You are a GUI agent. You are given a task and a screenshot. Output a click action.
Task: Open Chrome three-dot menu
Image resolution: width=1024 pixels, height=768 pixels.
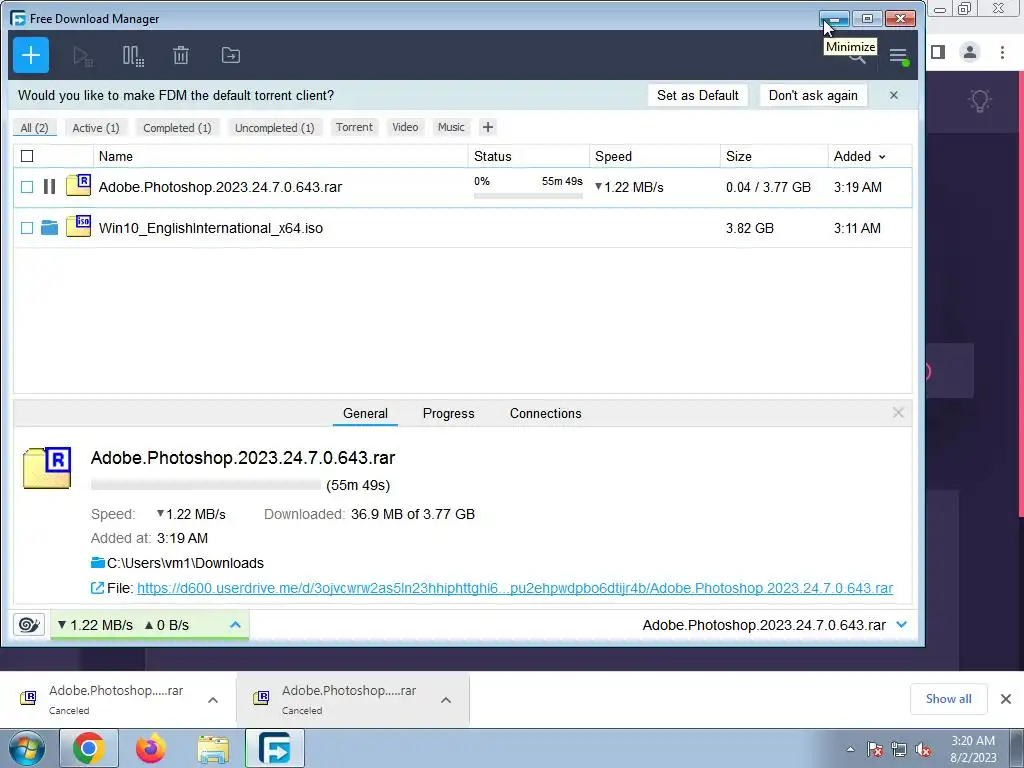coord(1002,52)
